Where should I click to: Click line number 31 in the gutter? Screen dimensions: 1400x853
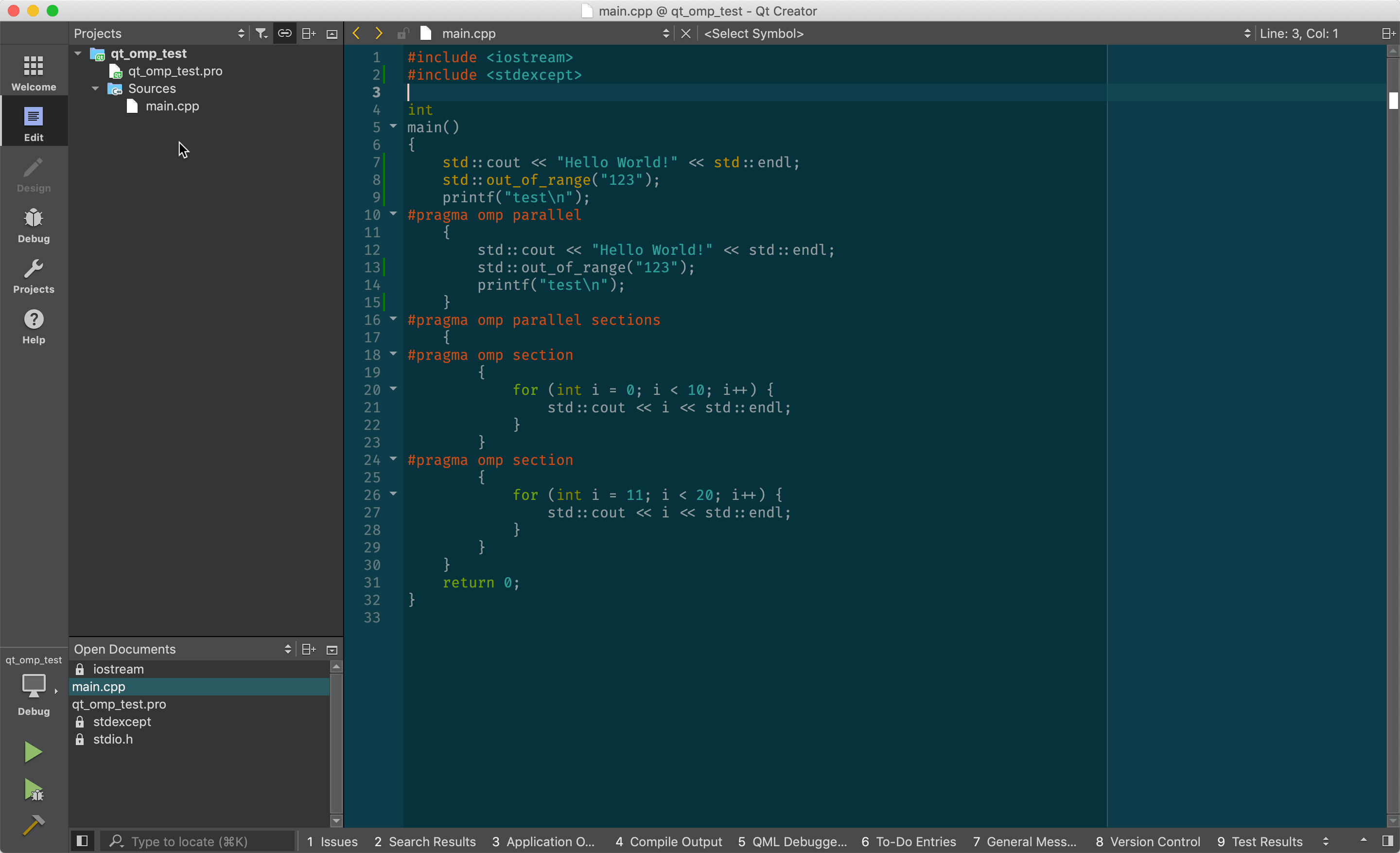(x=372, y=582)
